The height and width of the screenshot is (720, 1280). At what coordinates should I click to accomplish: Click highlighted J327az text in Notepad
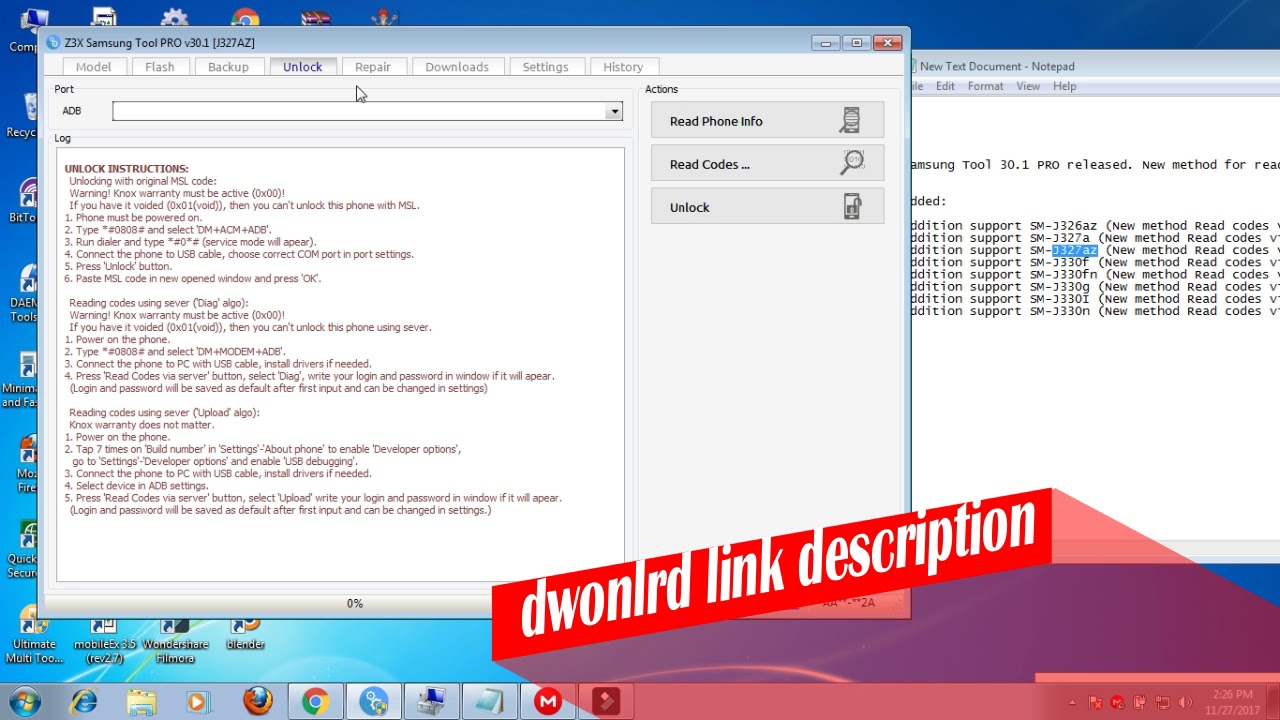click(1075, 250)
